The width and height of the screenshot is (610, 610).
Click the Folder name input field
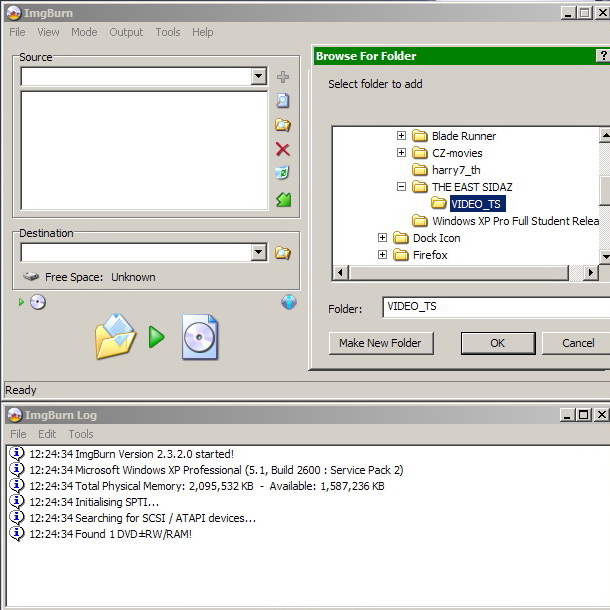496,307
